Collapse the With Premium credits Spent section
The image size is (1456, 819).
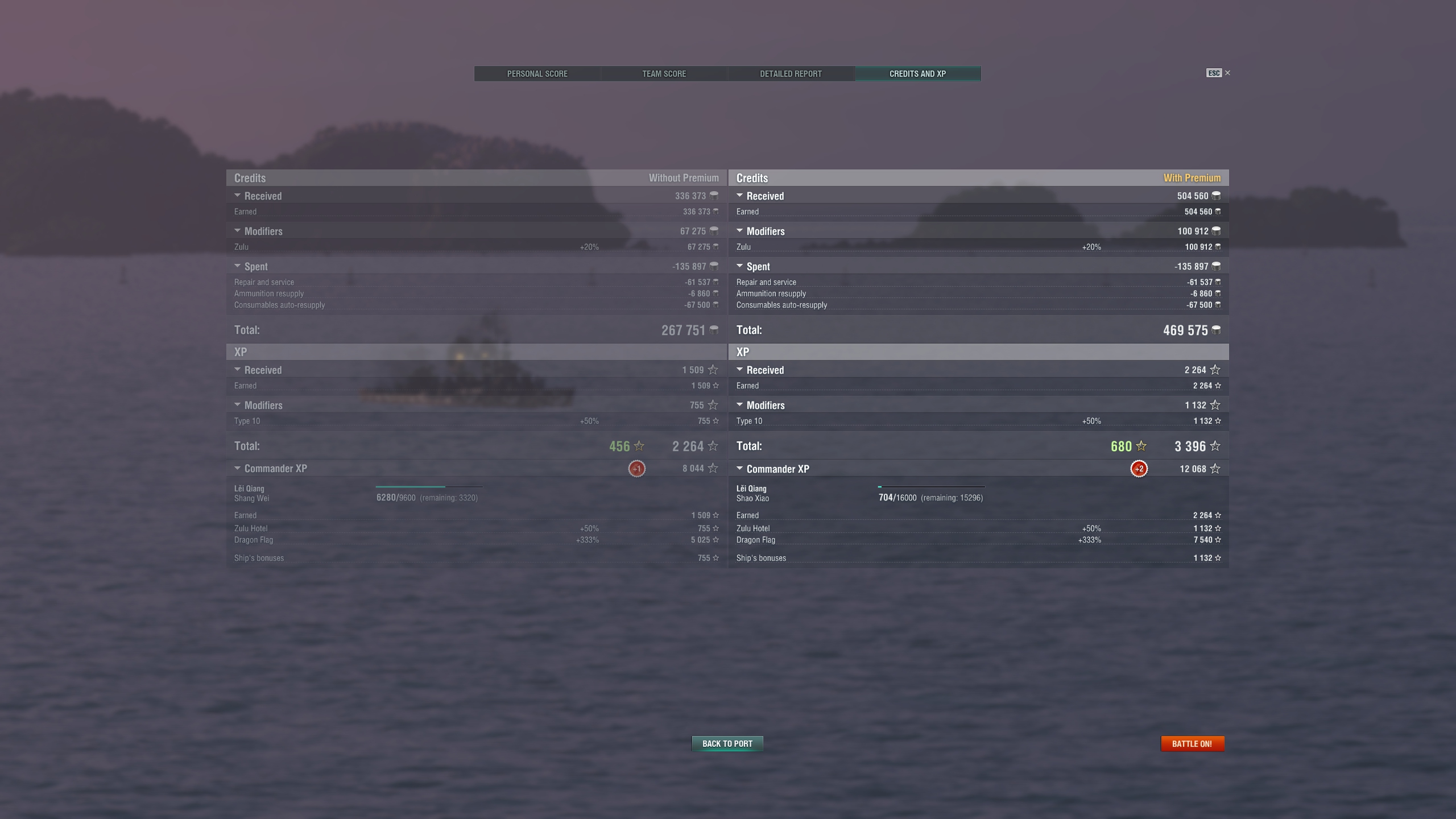click(740, 266)
